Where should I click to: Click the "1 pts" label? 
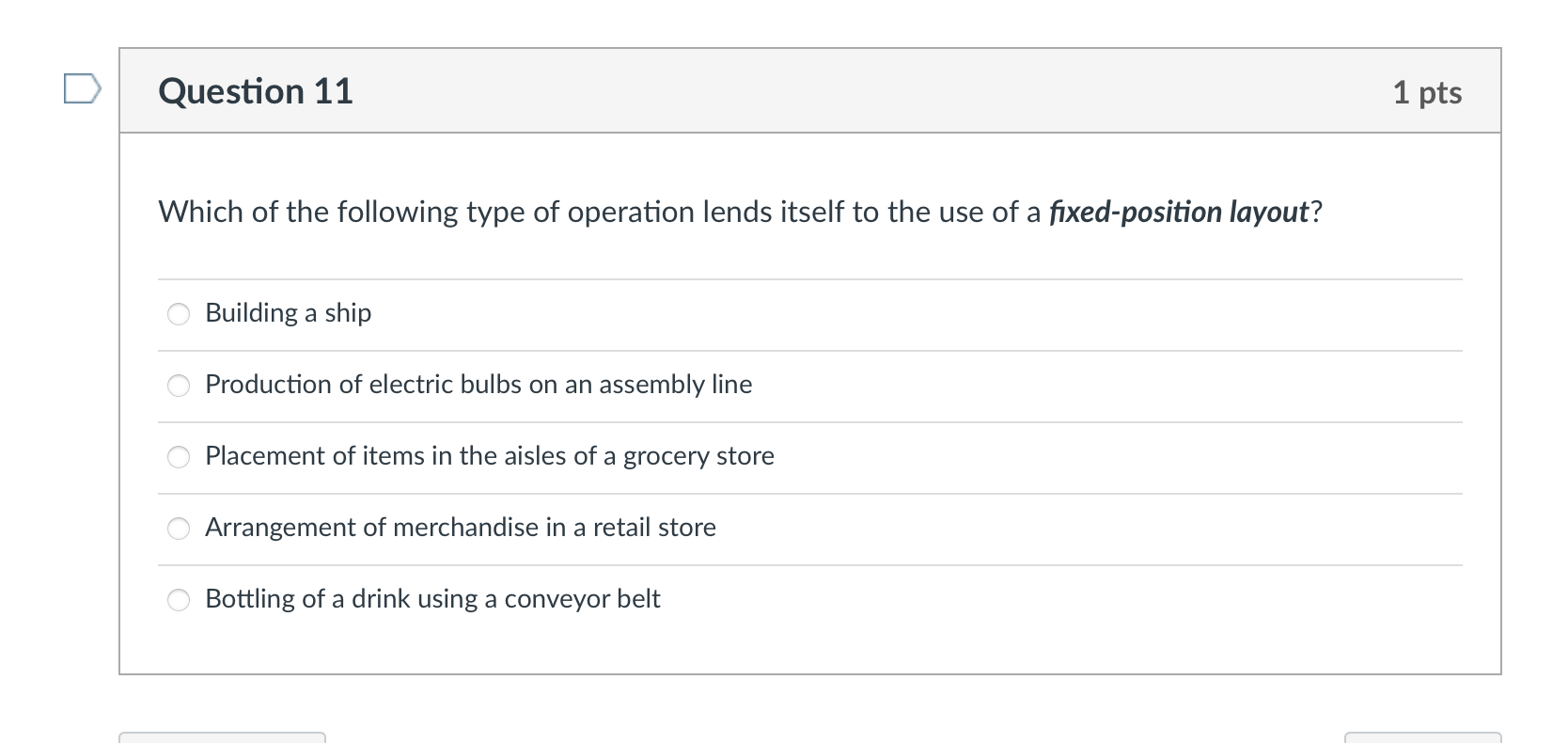pyautogui.click(x=1426, y=92)
